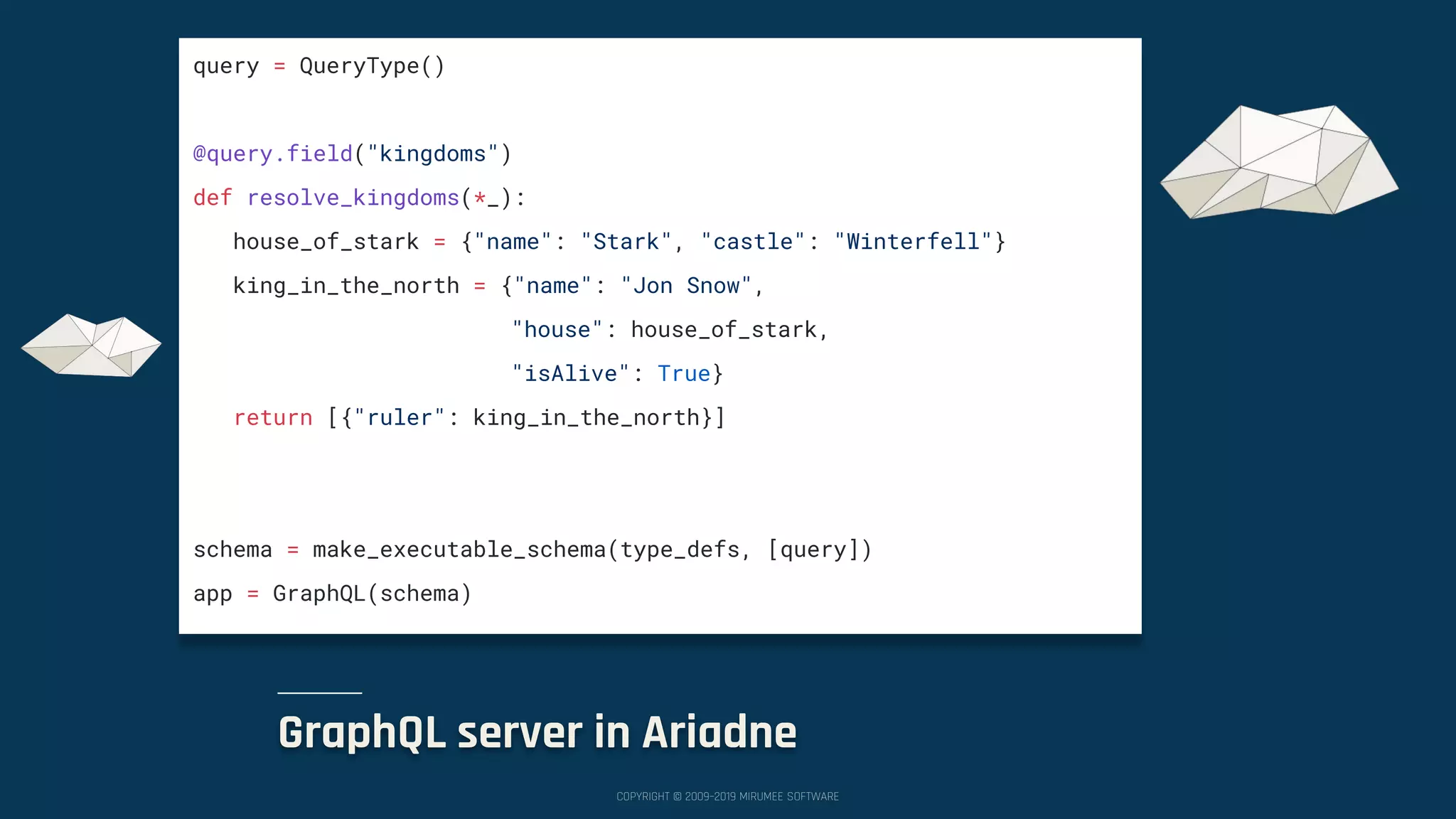The image size is (1456, 819).
Task: Click the king_in_the_north variable assignment
Action: (x=346, y=286)
